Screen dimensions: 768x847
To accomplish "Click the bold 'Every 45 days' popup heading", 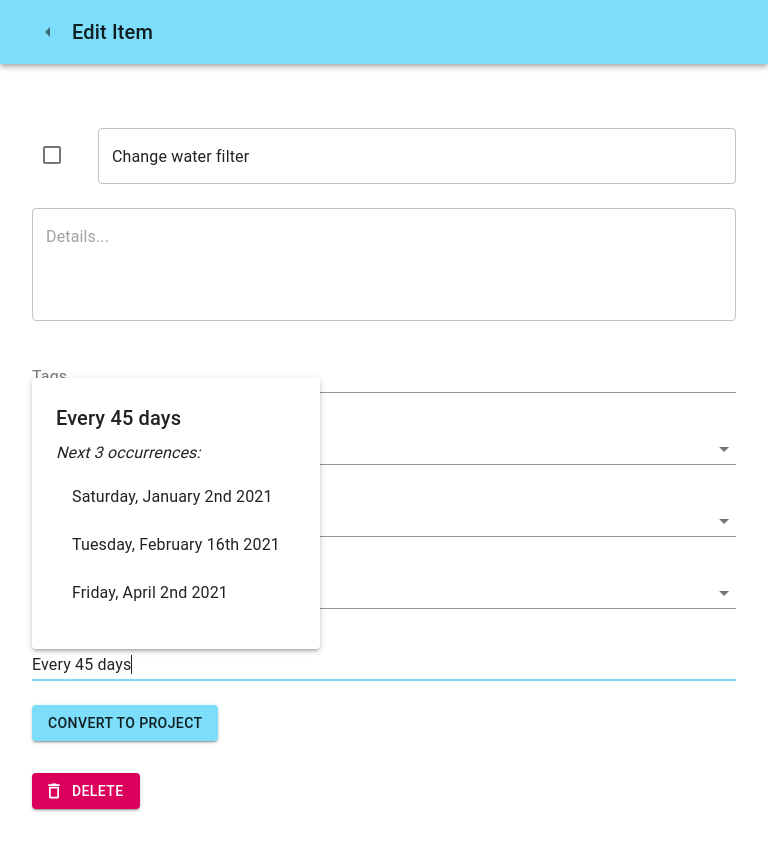I will pyautogui.click(x=118, y=418).
